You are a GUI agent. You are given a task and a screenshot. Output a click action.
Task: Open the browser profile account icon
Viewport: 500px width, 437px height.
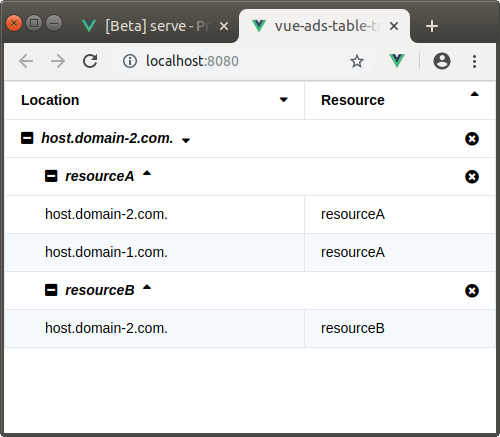coord(442,61)
